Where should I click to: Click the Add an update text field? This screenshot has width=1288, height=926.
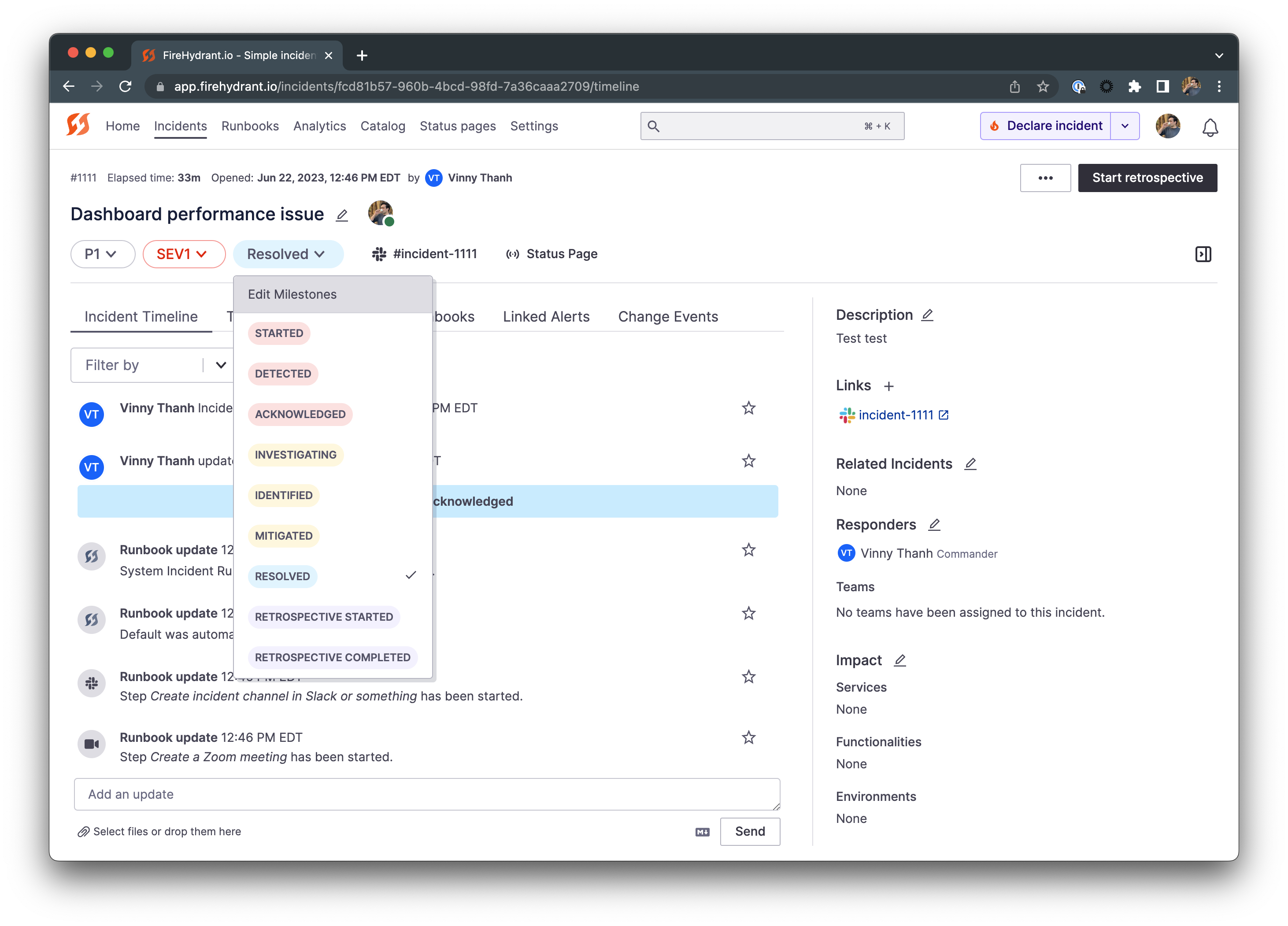click(426, 794)
